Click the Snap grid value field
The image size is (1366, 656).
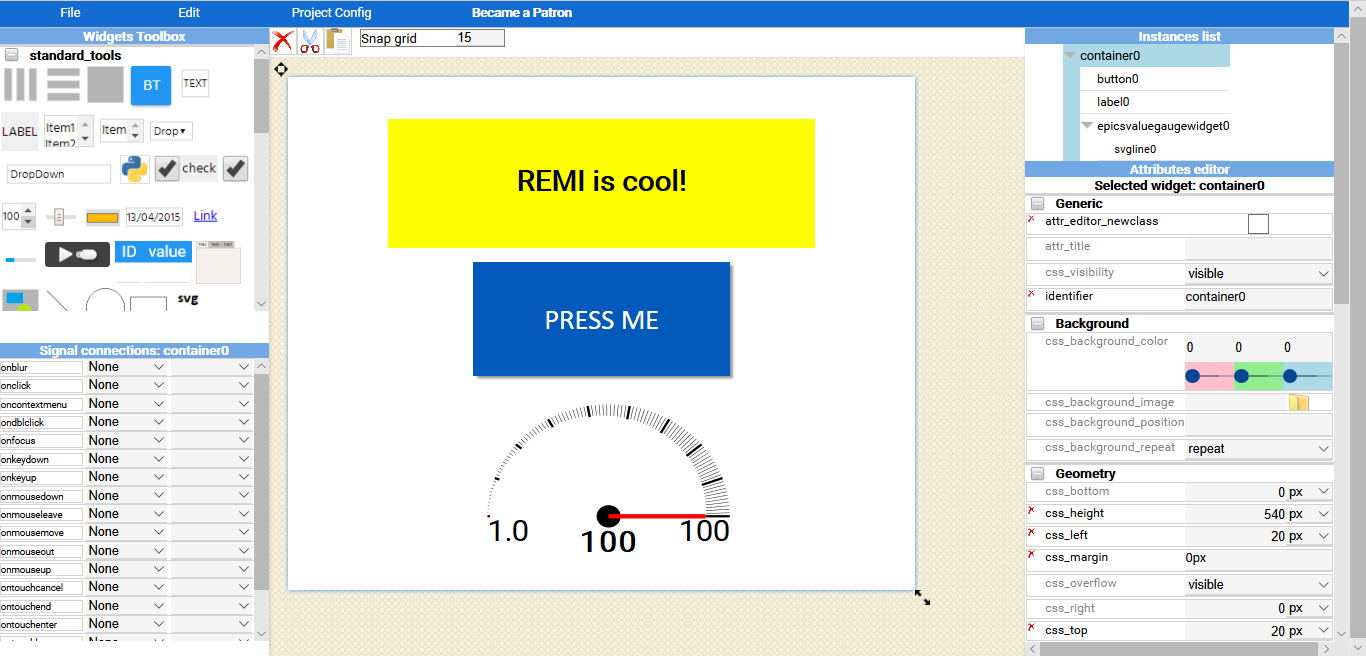coord(480,38)
